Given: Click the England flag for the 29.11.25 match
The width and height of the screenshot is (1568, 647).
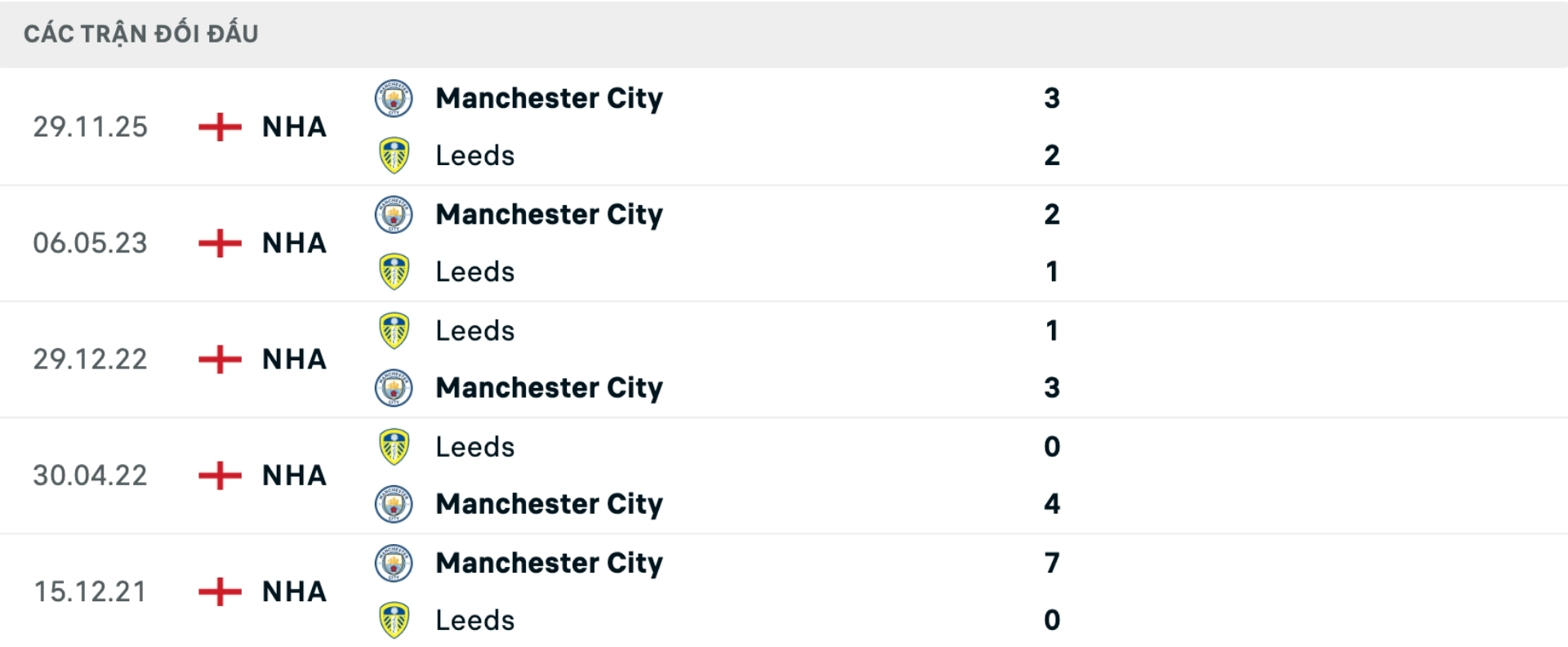Looking at the screenshot, I should tap(220, 127).
